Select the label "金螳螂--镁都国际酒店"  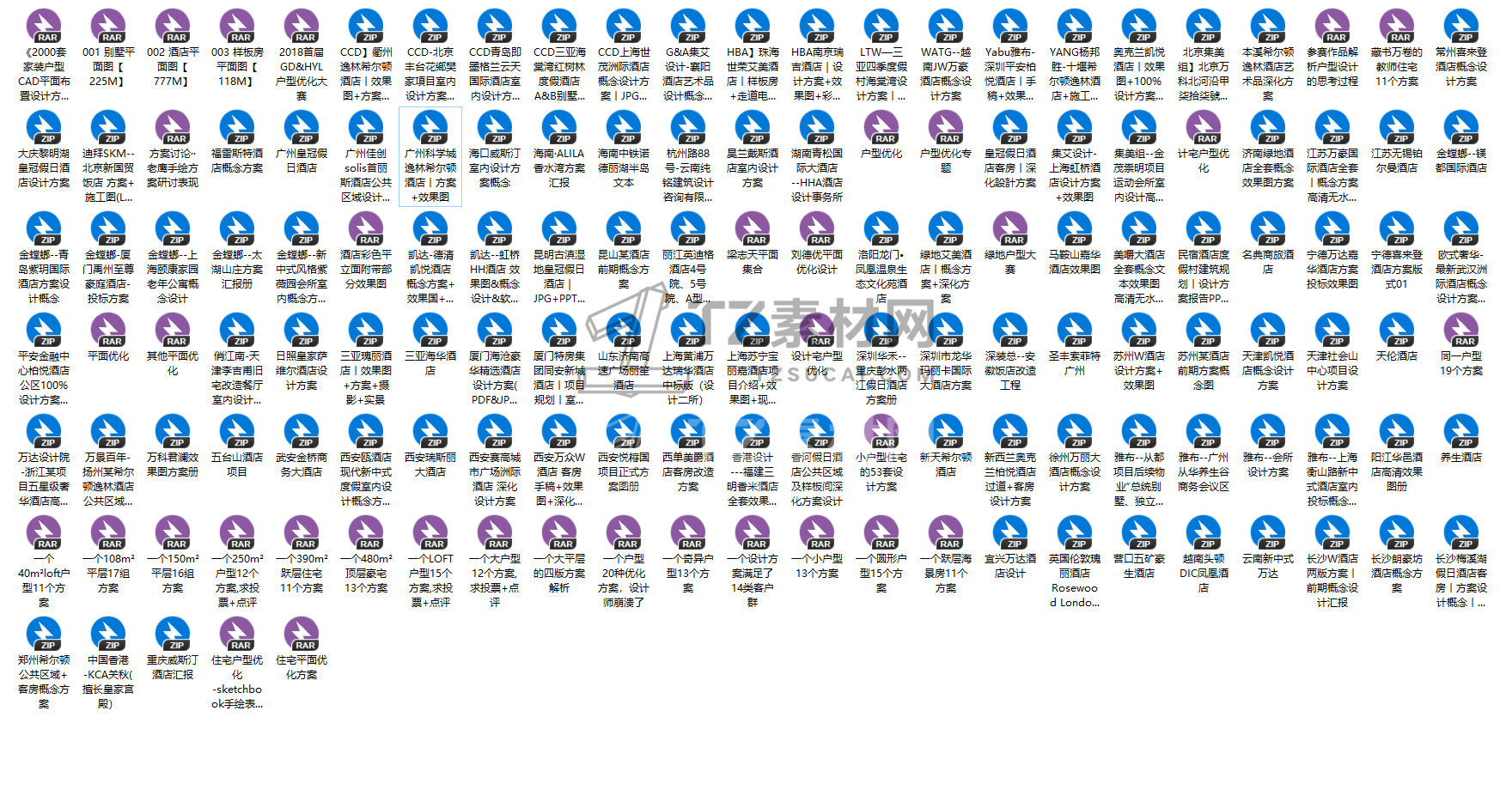click(1461, 161)
